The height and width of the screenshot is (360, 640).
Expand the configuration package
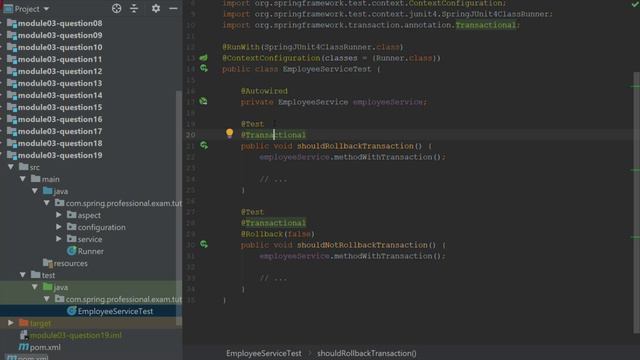pyautogui.click(x=59, y=227)
